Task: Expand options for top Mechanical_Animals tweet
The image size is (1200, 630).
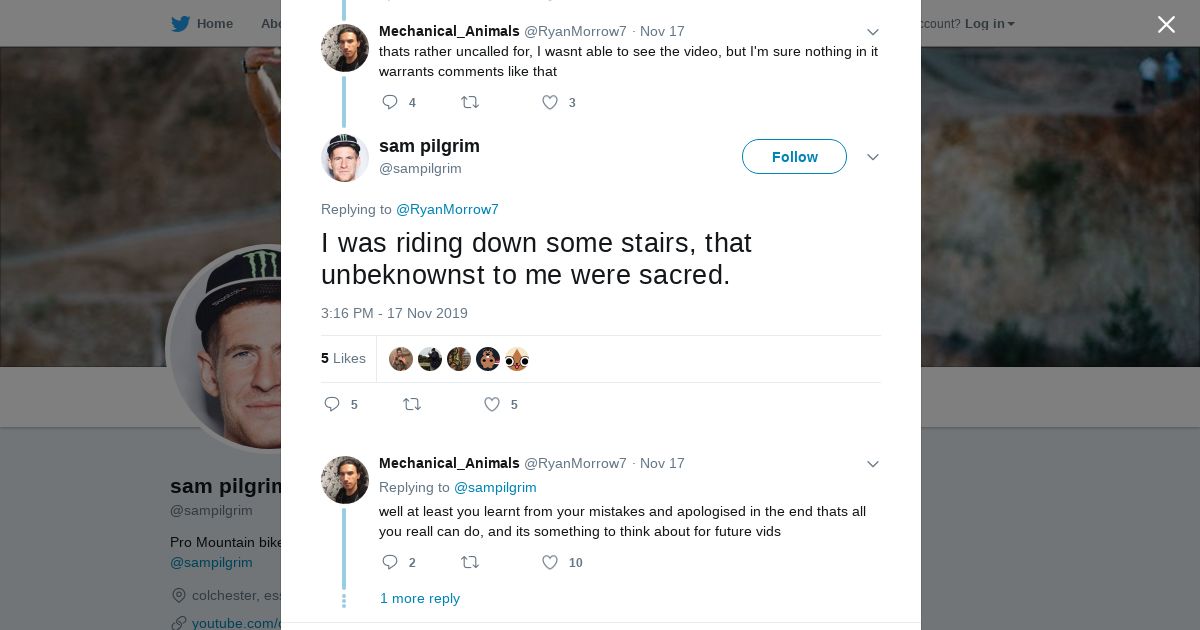Action: click(872, 32)
